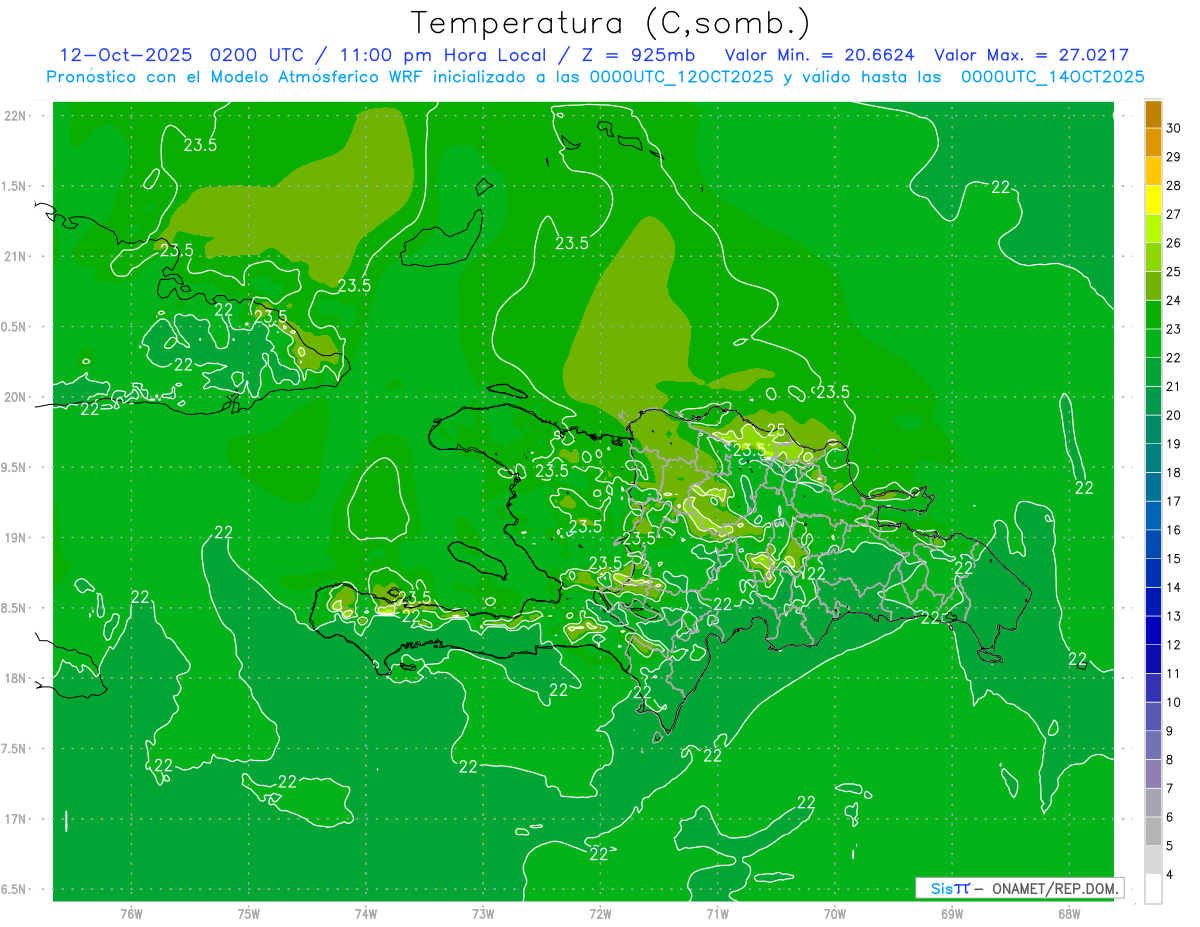Viewport: 1200px width, 927px height.
Task: Click the yellow swatch between 27 and 28
Action: (x=1153, y=200)
